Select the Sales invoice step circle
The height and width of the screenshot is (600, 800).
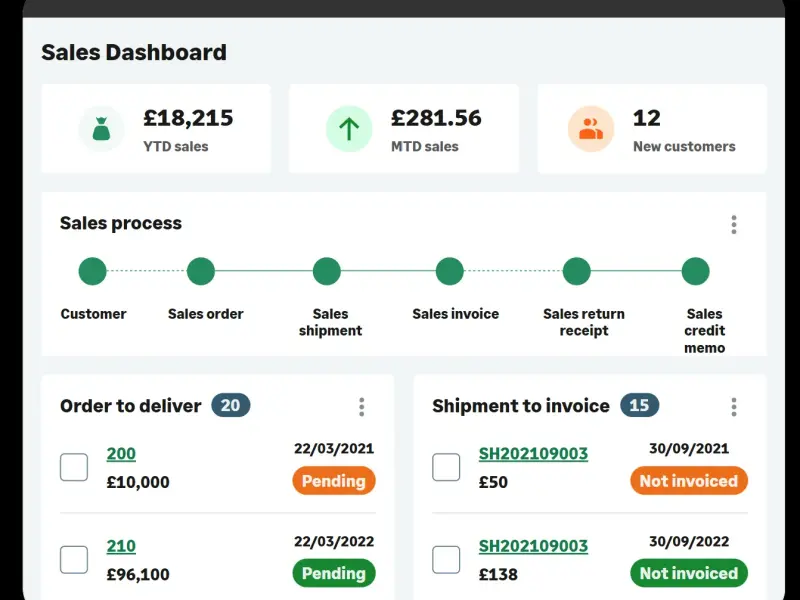[x=450, y=271]
